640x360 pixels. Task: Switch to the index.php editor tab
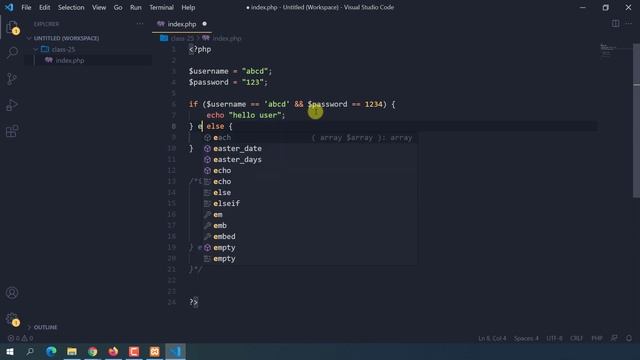tap(182, 24)
